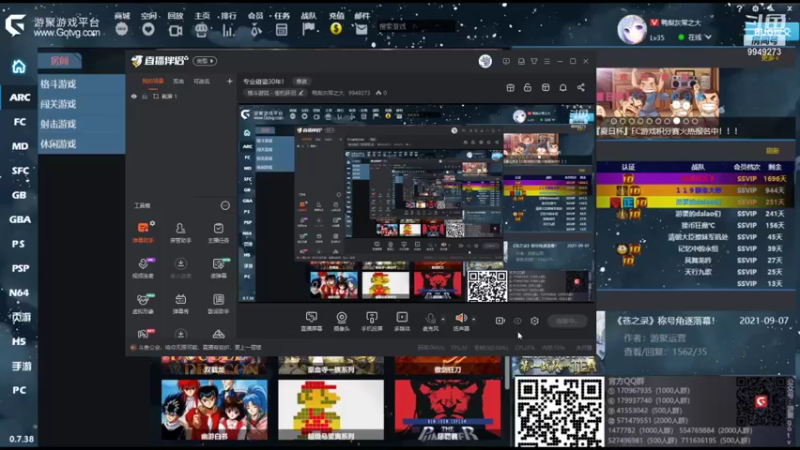Open the 战队 team flag icon
This screenshot has height=450, width=800.
(x=308, y=30)
